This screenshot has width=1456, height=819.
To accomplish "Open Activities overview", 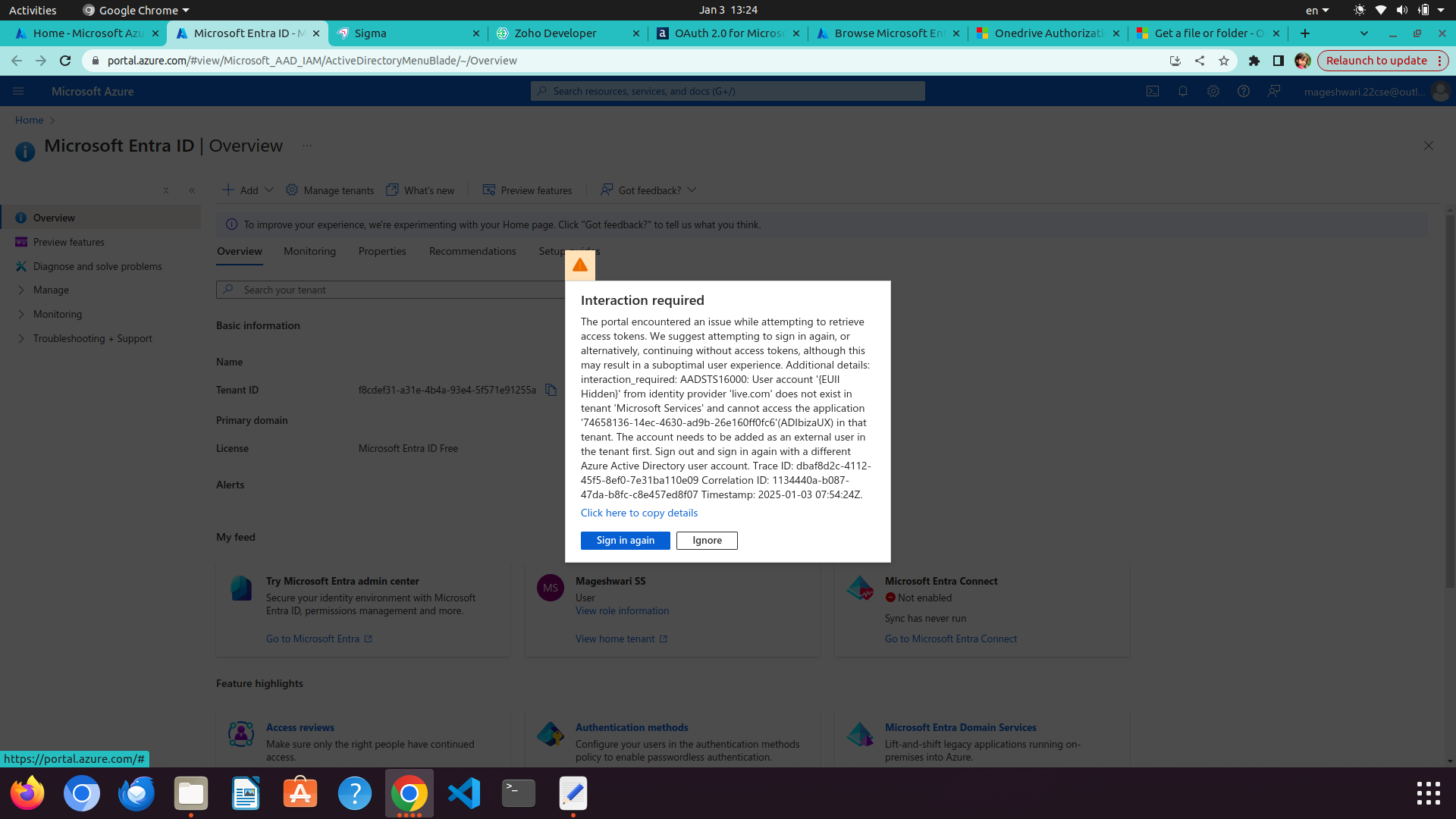I will (x=33, y=10).
